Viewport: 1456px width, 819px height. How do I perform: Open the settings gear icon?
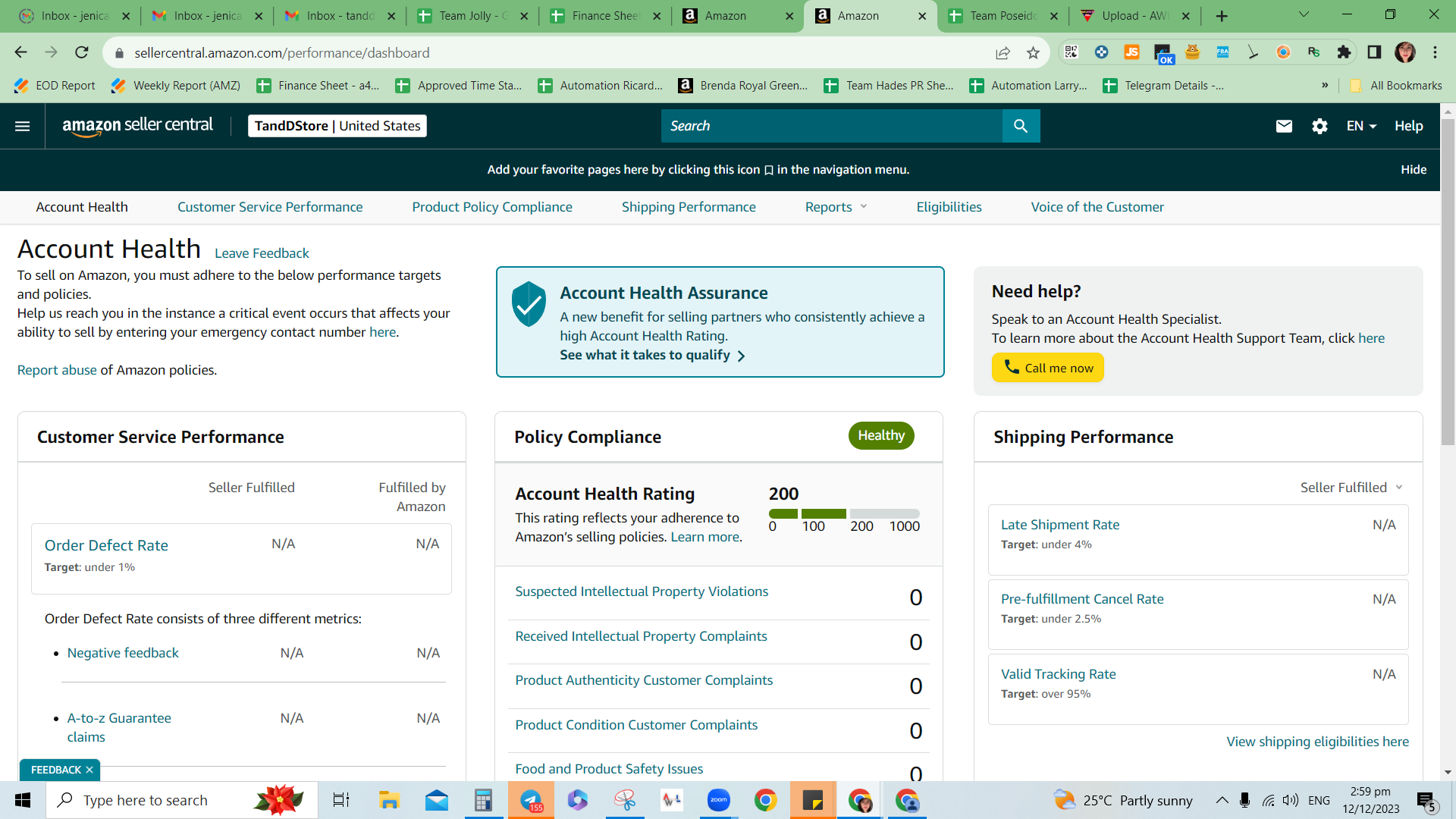click(1319, 126)
